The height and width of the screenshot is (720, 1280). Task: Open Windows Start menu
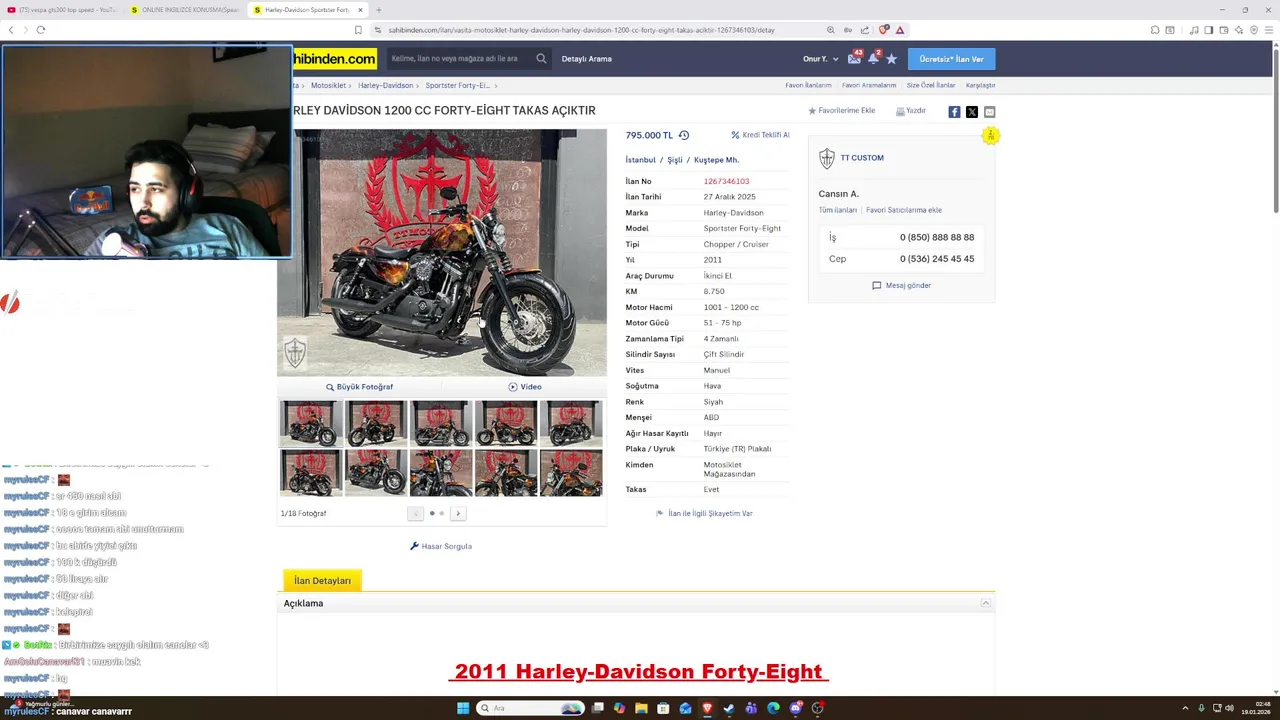point(463,708)
